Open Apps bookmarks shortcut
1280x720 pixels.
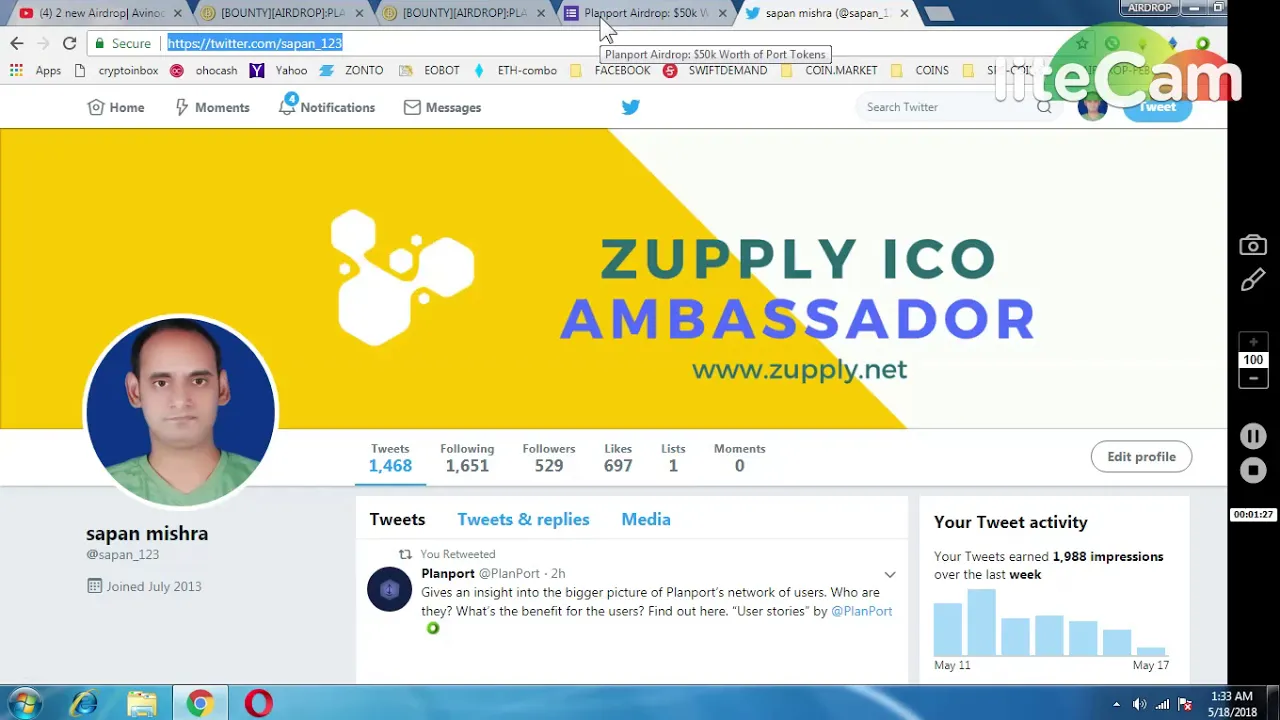(35, 70)
